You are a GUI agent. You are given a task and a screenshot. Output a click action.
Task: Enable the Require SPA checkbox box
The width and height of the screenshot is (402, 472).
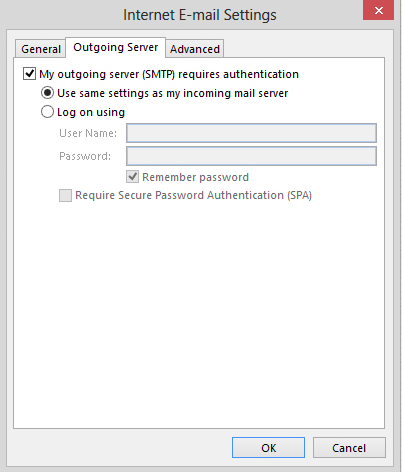pos(65,195)
